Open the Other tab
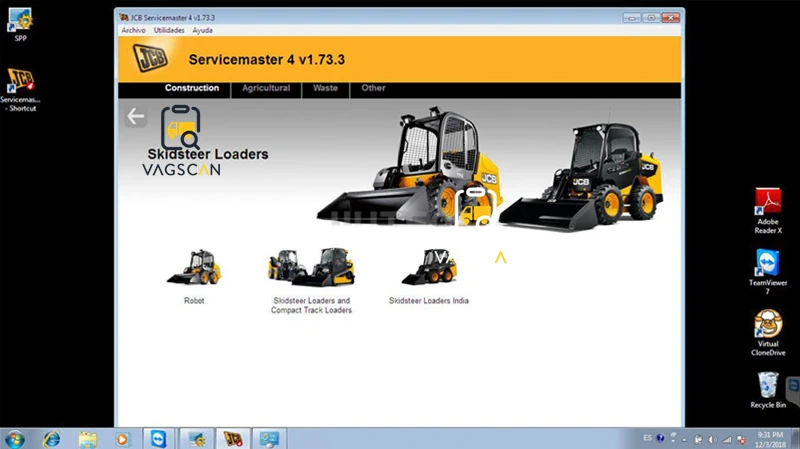The image size is (800, 449). [373, 88]
